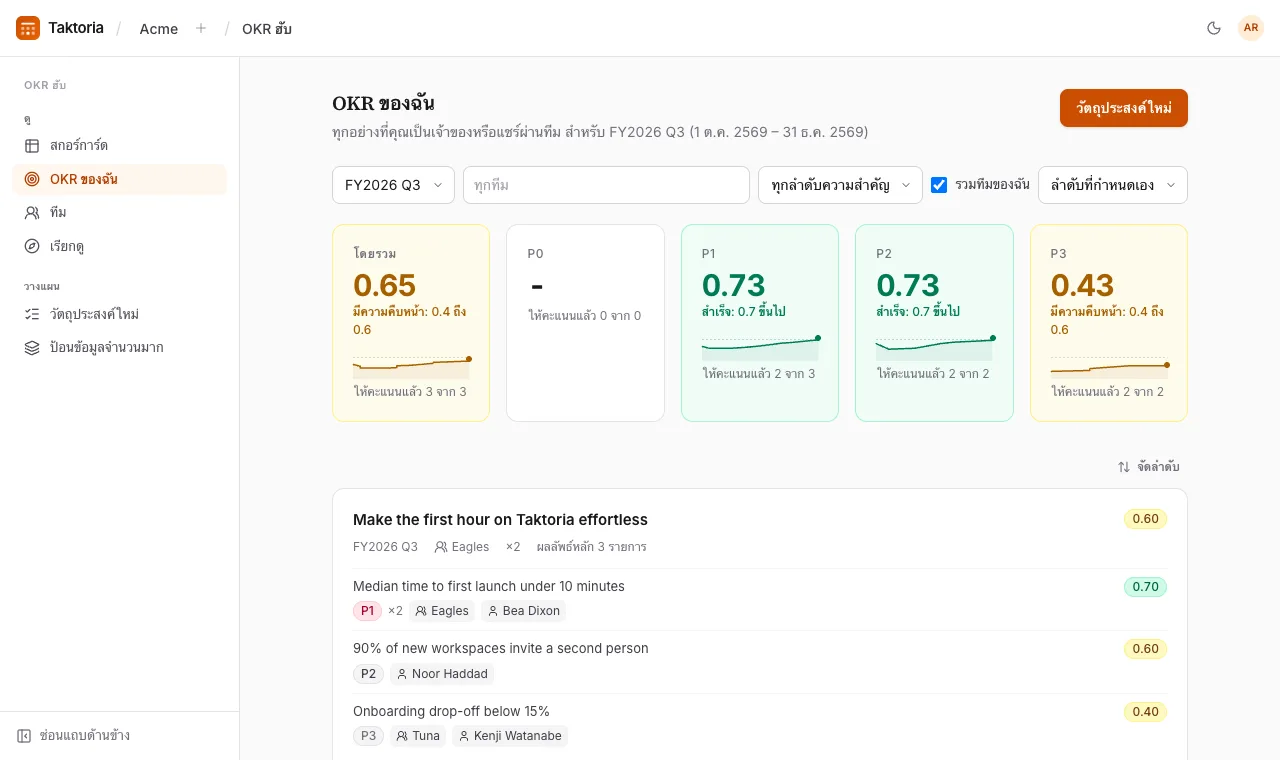
Task: Click the 0.70 score badge
Action: (x=1145, y=587)
